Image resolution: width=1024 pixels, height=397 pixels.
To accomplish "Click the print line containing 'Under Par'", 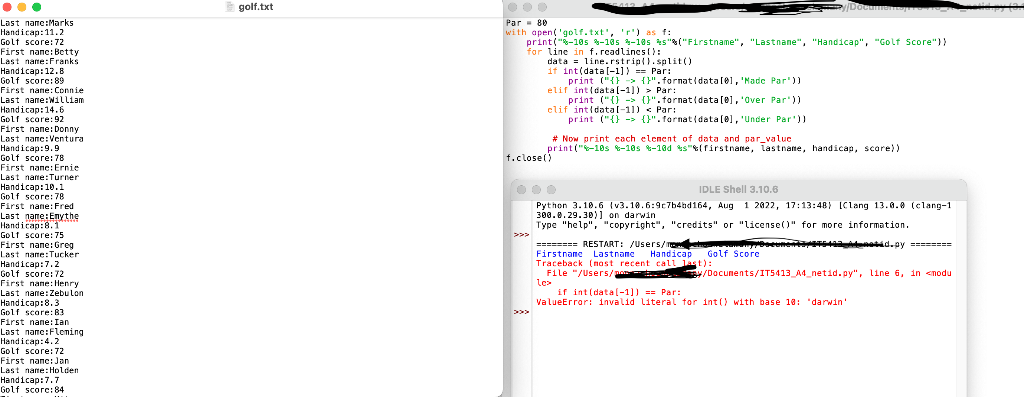I will 687,119.
